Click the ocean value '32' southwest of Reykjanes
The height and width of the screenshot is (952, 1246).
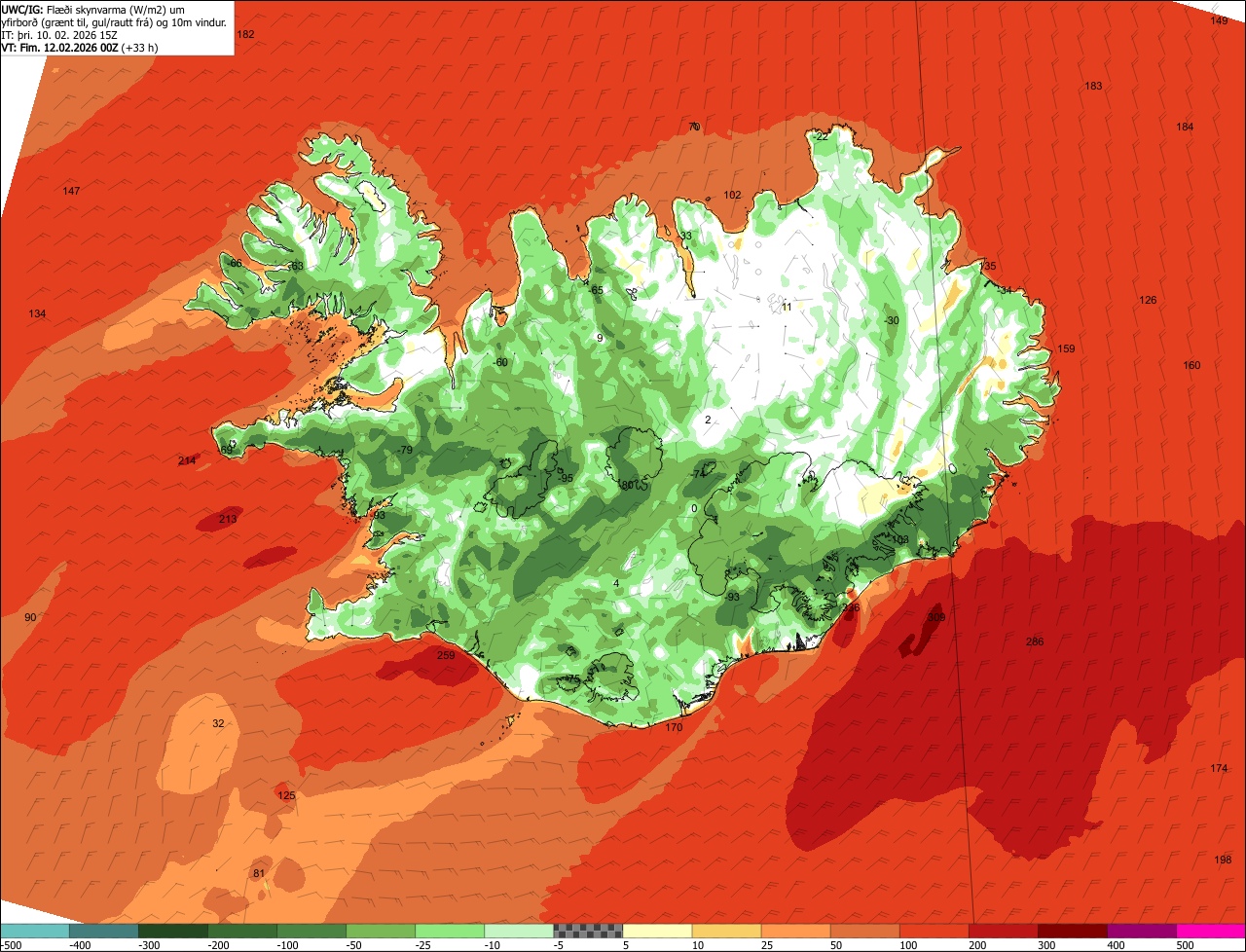(x=218, y=723)
